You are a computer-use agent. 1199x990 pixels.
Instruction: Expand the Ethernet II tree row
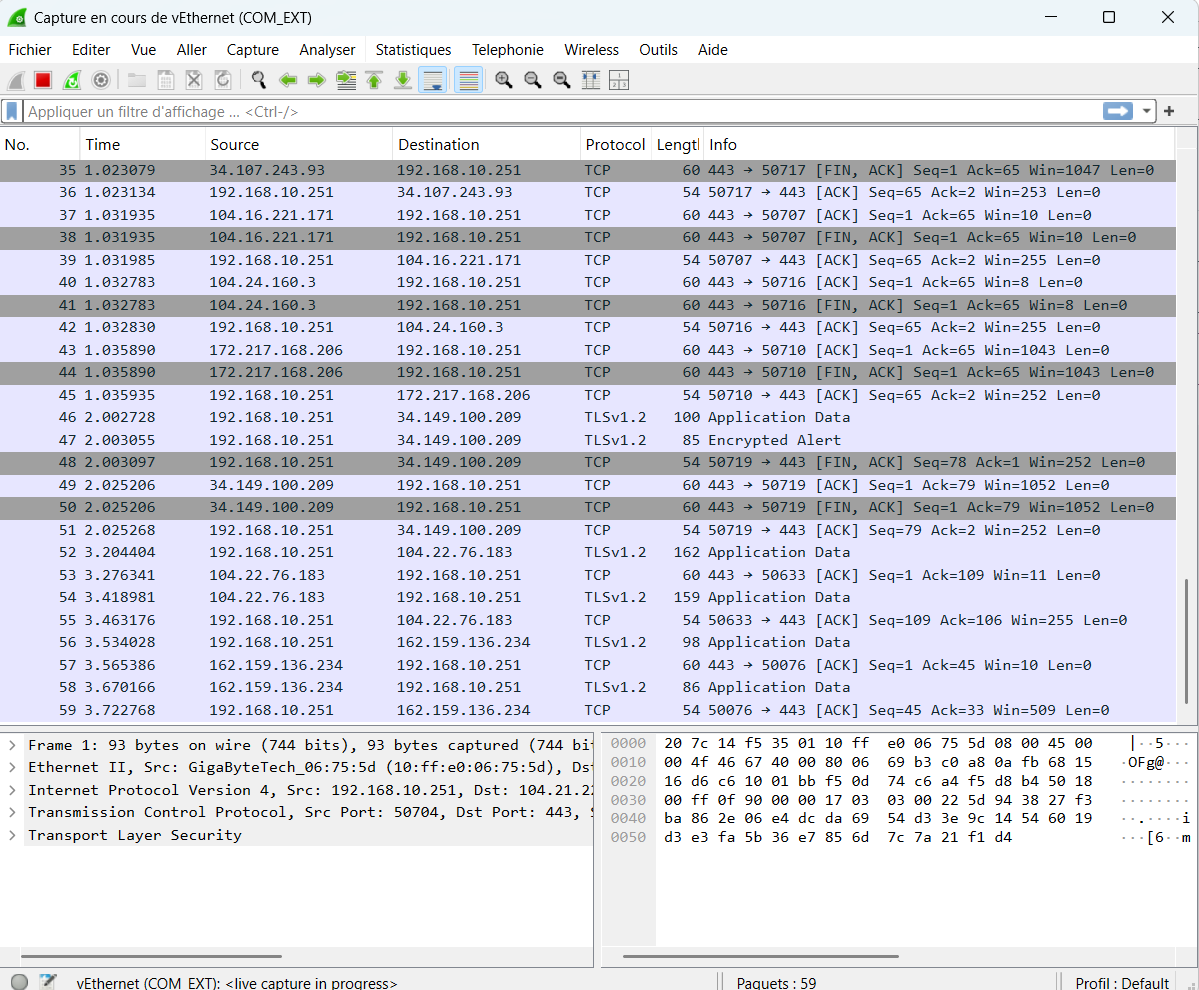12,768
